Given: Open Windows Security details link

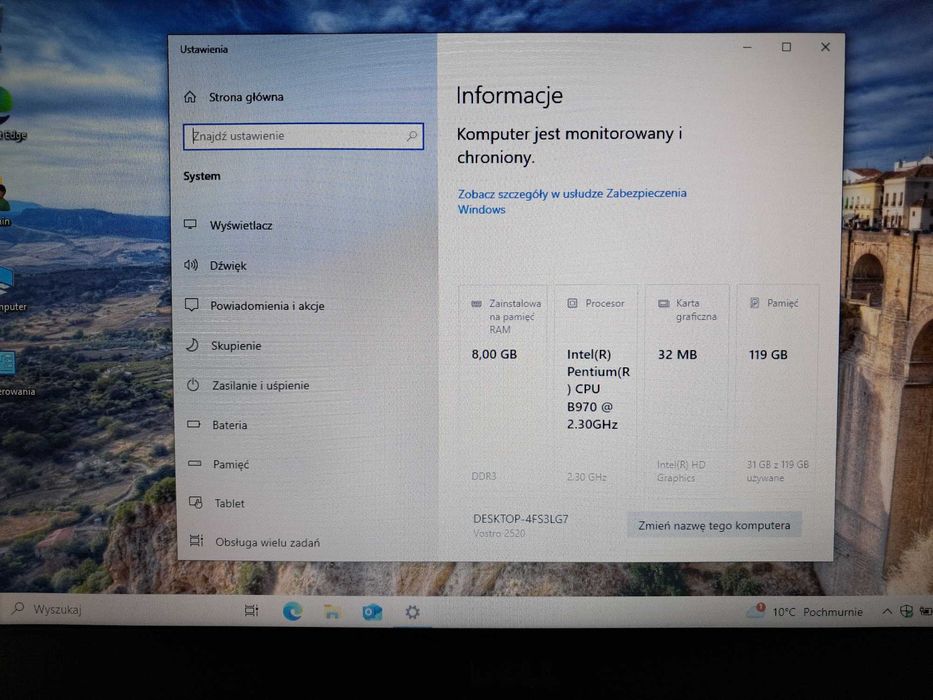Looking at the screenshot, I should tap(572, 201).
